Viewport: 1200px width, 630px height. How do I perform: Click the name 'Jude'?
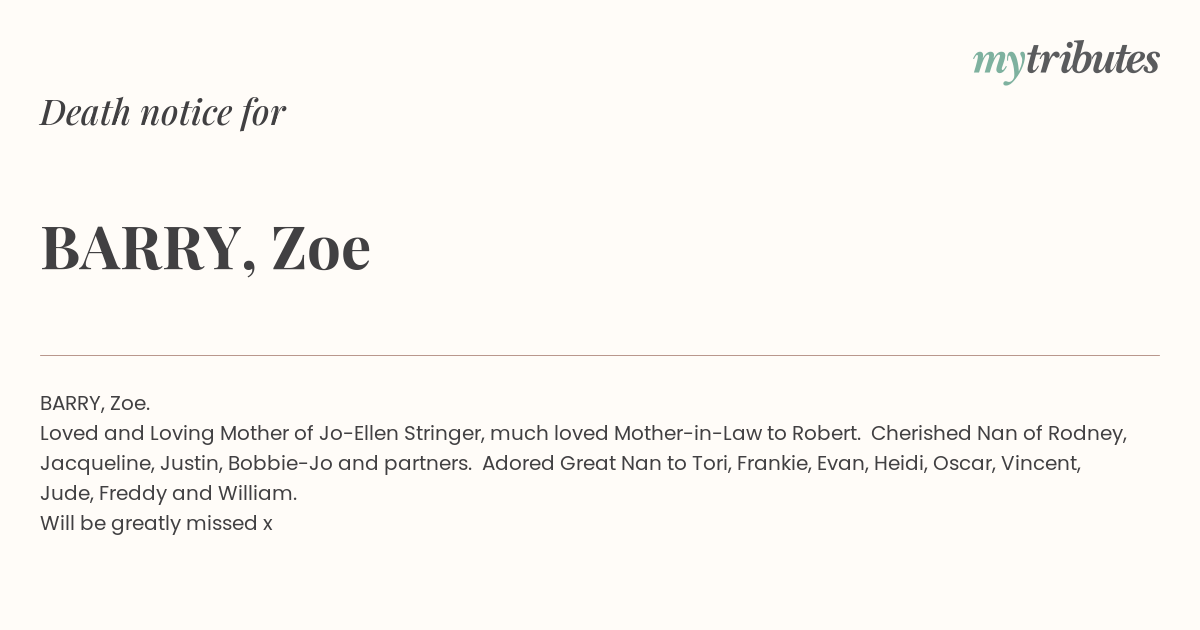pyautogui.click(x=62, y=493)
